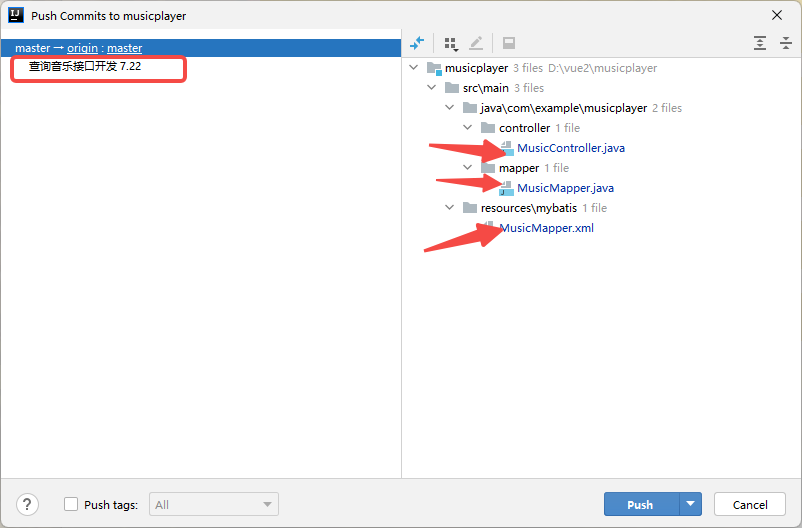Select the 'mapper' folder label
The height and width of the screenshot is (528, 802).
pyautogui.click(x=519, y=168)
